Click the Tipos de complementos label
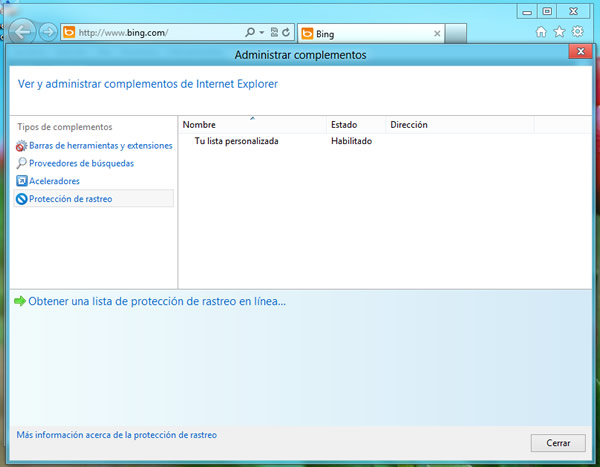This screenshot has height=467, width=600. (x=65, y=127)
